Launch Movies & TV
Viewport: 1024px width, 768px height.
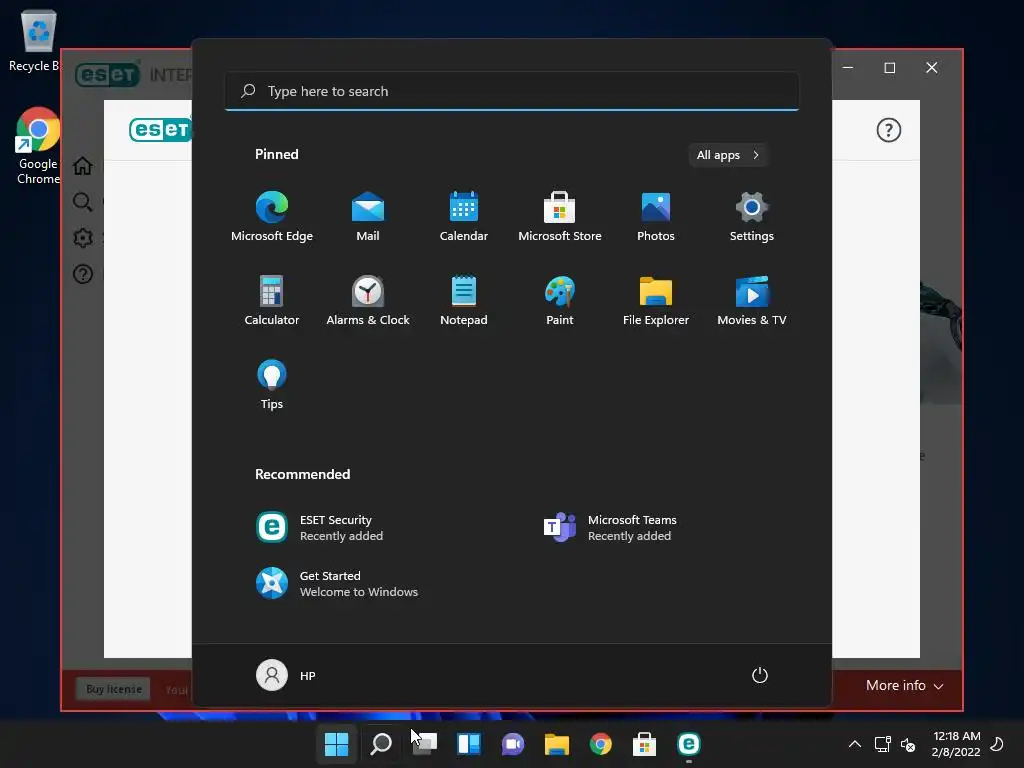click(752, 301)
